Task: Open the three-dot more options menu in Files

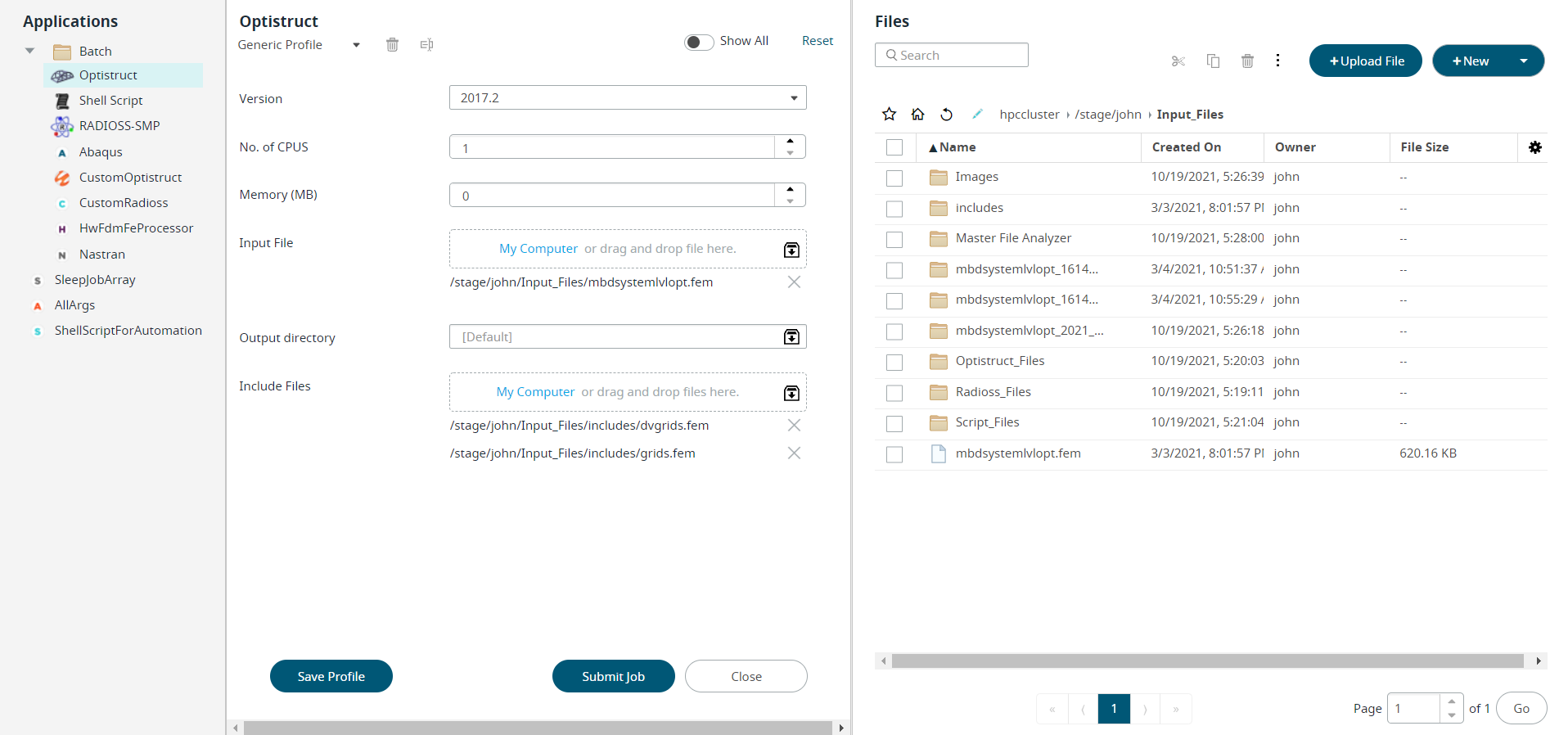Action: click(x=1277, y=61)
